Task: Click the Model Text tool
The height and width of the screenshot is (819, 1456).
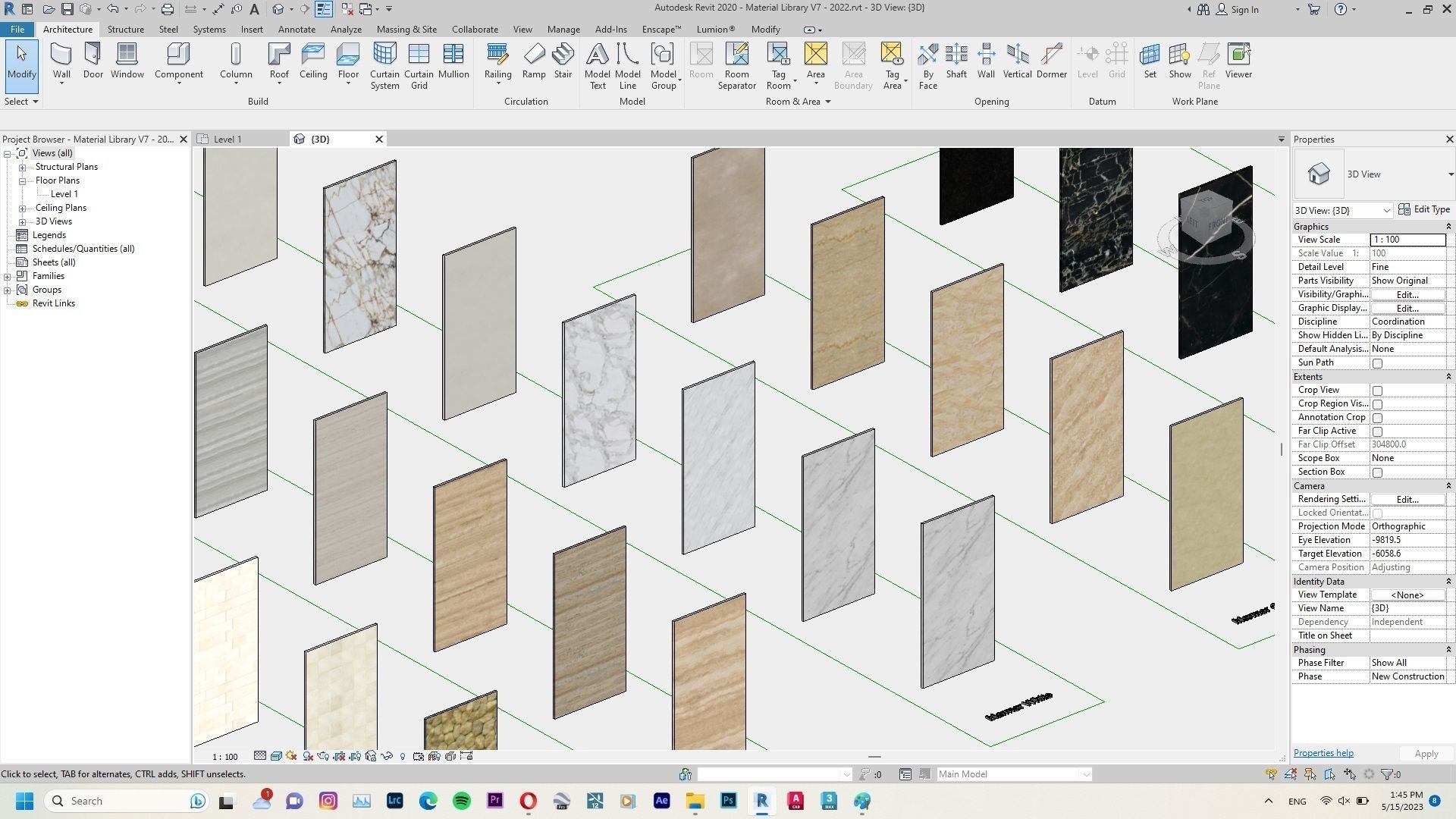Action: pos(598,64)
